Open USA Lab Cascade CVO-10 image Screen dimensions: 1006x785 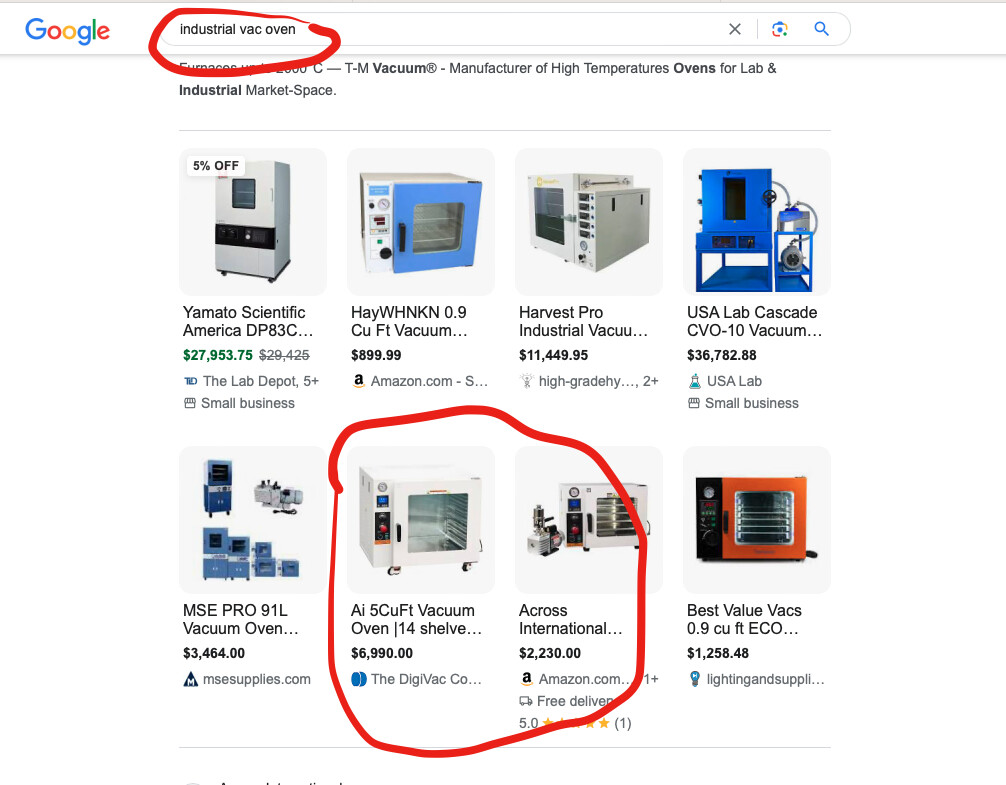[757, 222]
